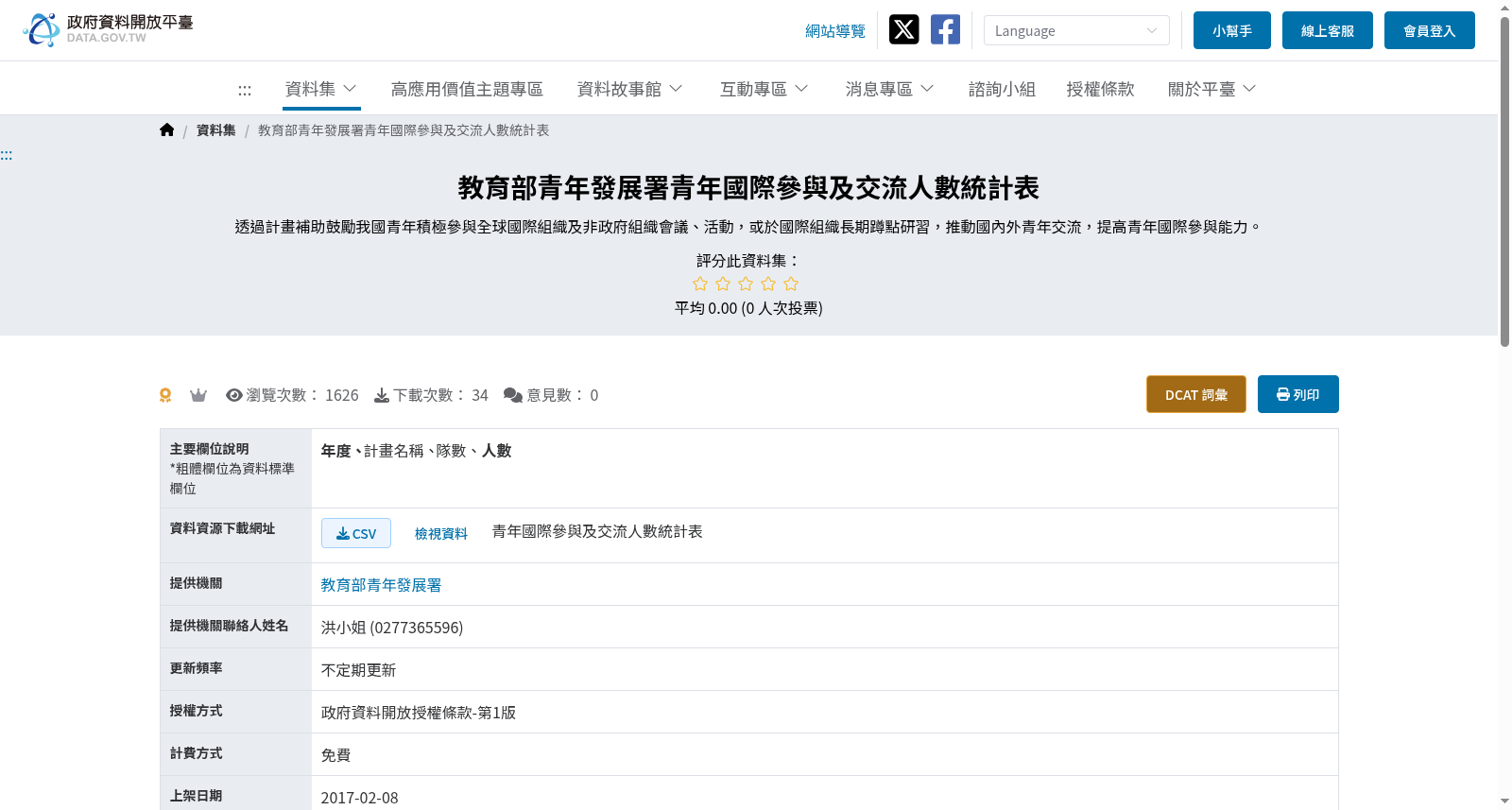This screenshot has height=810, width=1512.
Task: Click the gold medal badge icon
Action: 165,395
